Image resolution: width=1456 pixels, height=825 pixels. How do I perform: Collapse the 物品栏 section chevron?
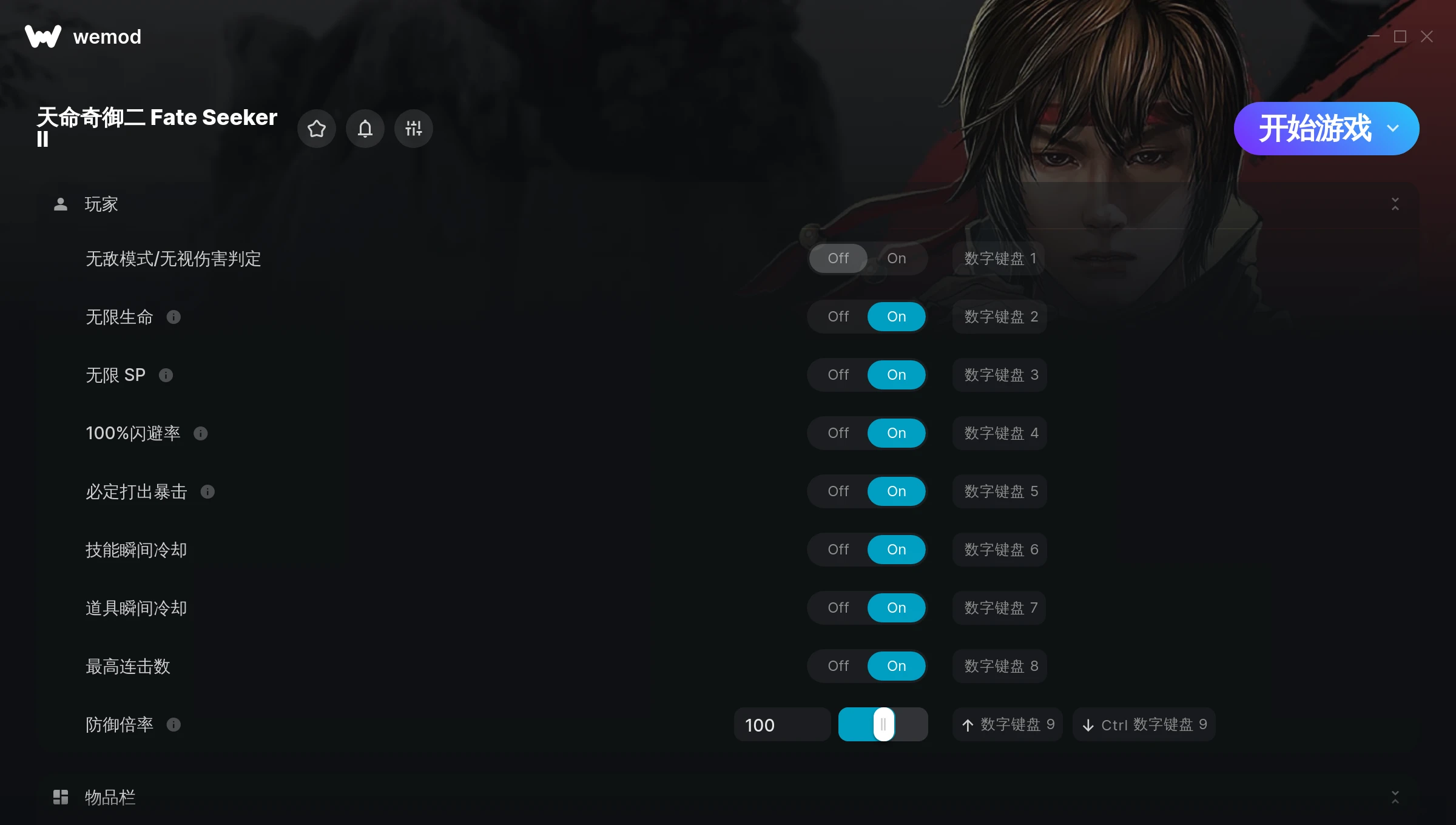(1395, 797)
